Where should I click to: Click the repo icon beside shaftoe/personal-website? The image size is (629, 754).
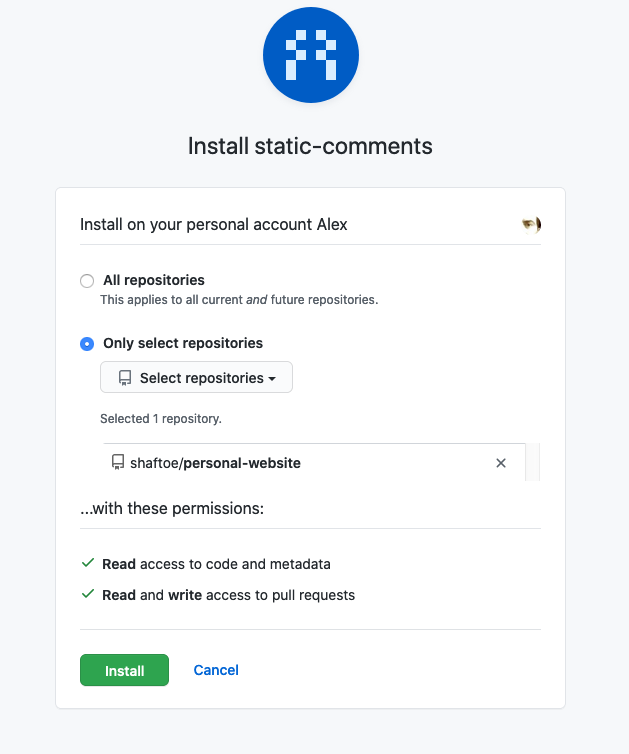(x=118, y=463)
